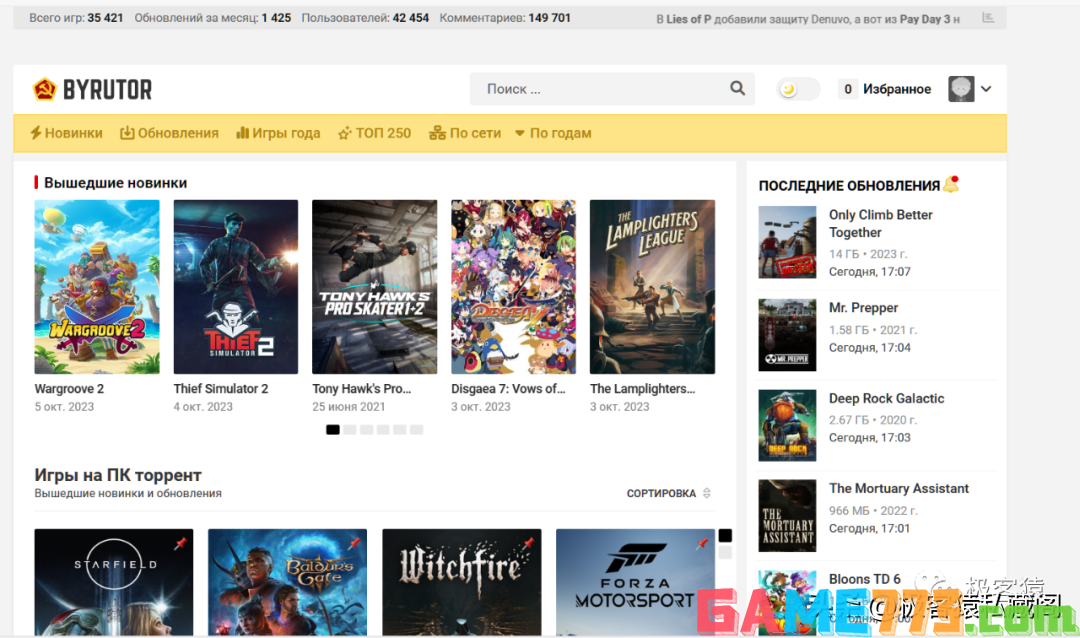Click the Thief Simulator 2 title link
Screen dimensions: 1080x638
click(221, 389)
